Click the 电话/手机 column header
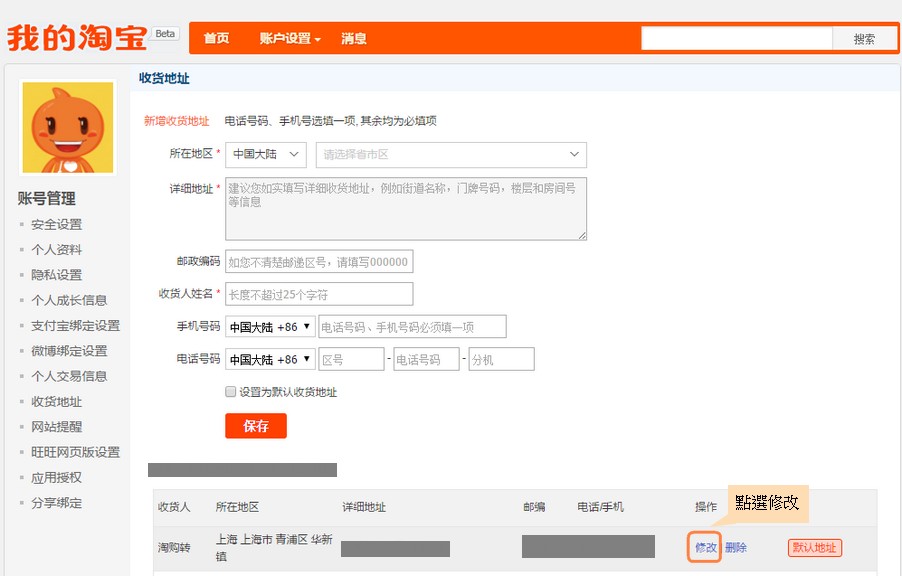This screenshot has width=902, height=576. [x=601, y=507]
